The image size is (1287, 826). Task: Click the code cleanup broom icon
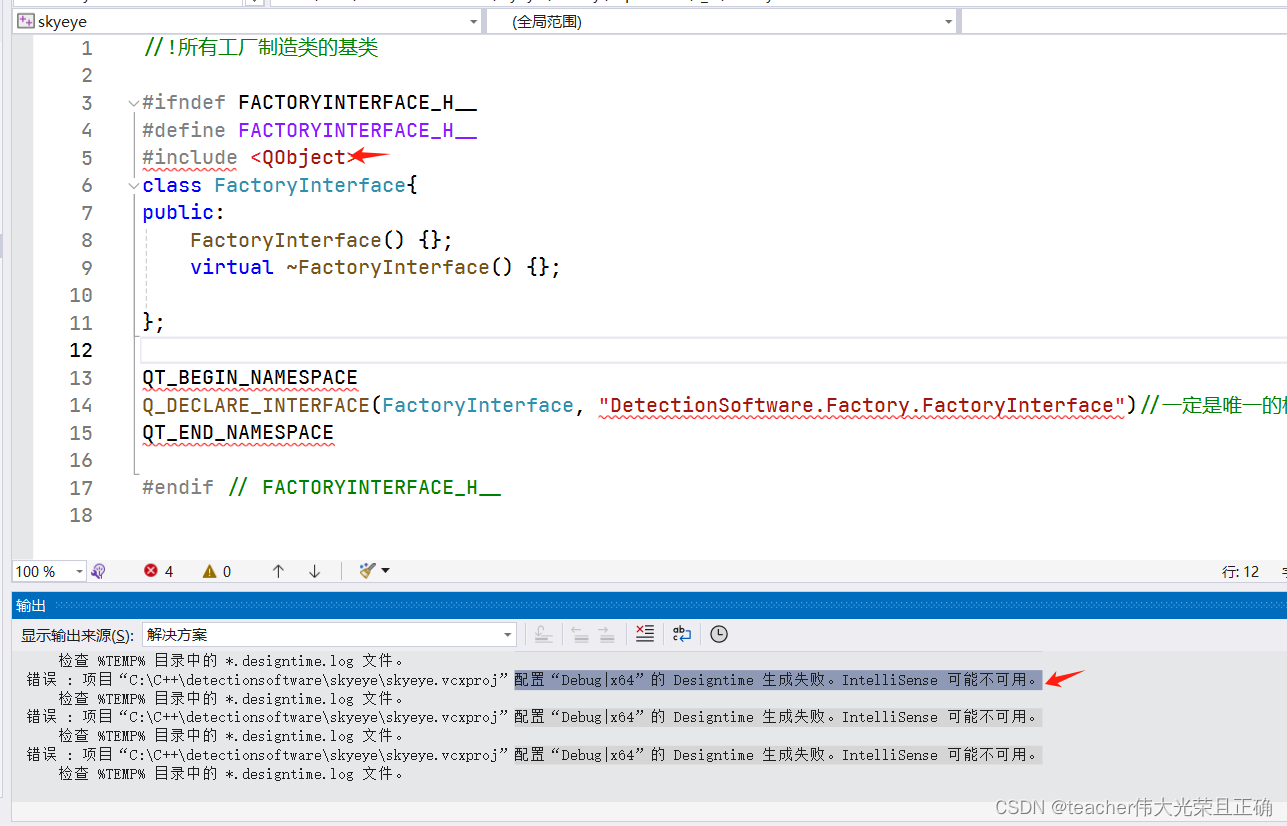coord(367,571)
